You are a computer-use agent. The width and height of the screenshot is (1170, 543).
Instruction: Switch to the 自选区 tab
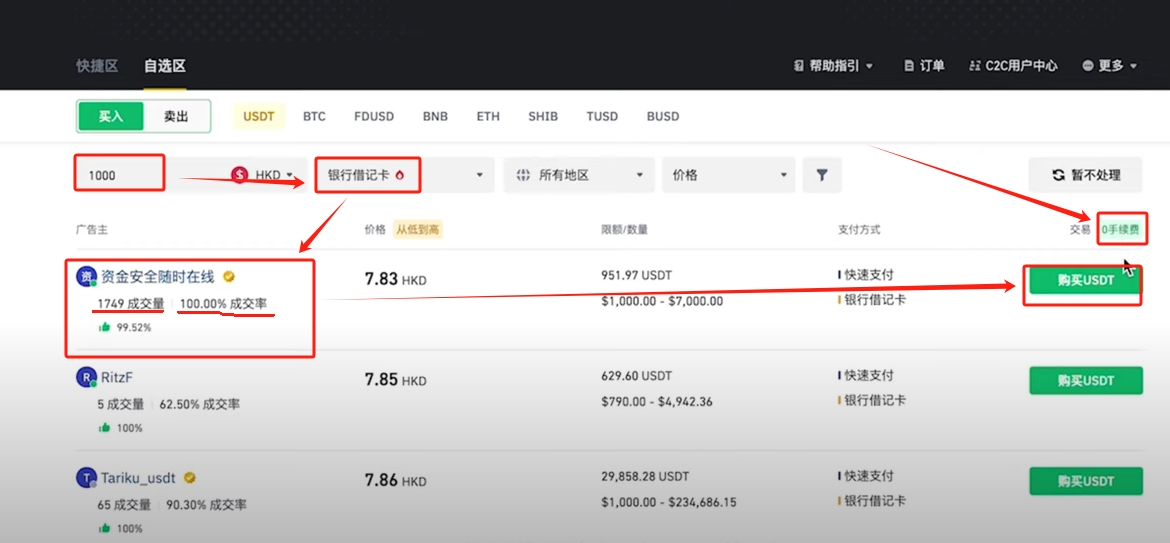(165, 66)
